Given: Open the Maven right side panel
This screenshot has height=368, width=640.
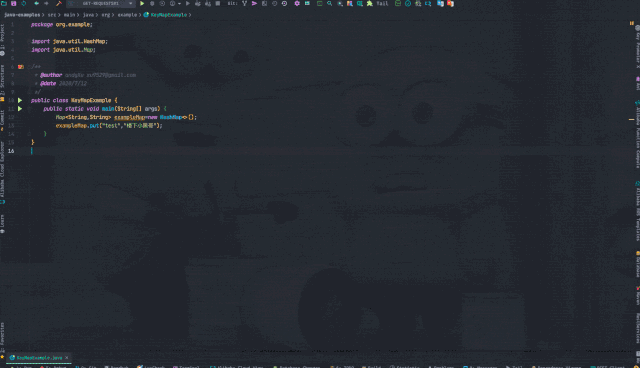Looking at the screenshot, I should (x=637, y=296).
